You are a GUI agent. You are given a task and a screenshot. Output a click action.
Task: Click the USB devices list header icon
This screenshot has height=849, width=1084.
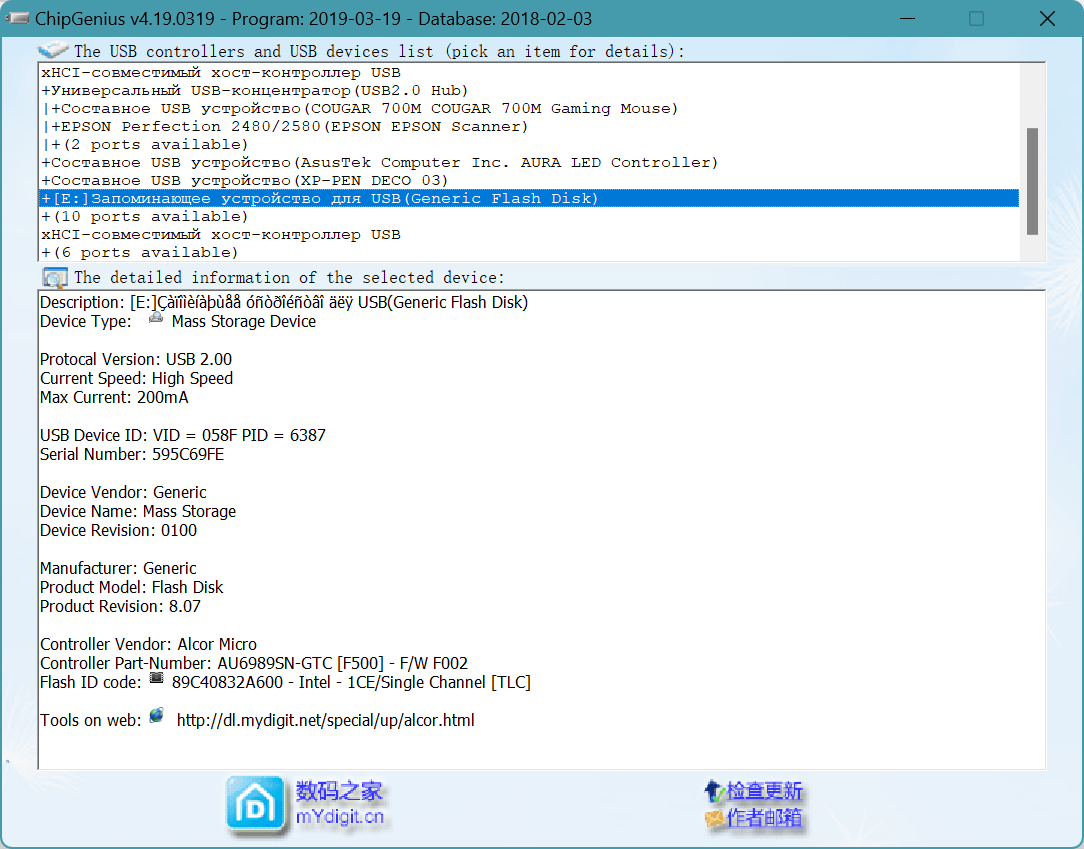click(53, 50)
